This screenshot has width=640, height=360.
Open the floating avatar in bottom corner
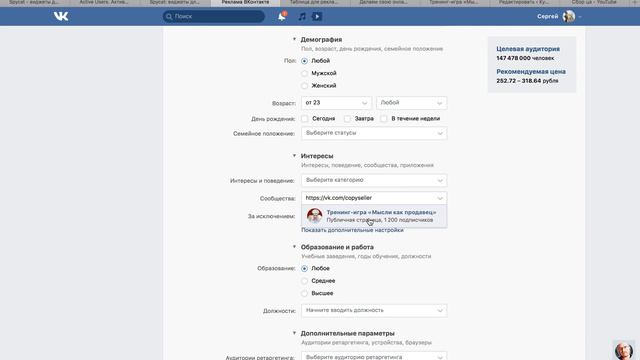[624, 350]
